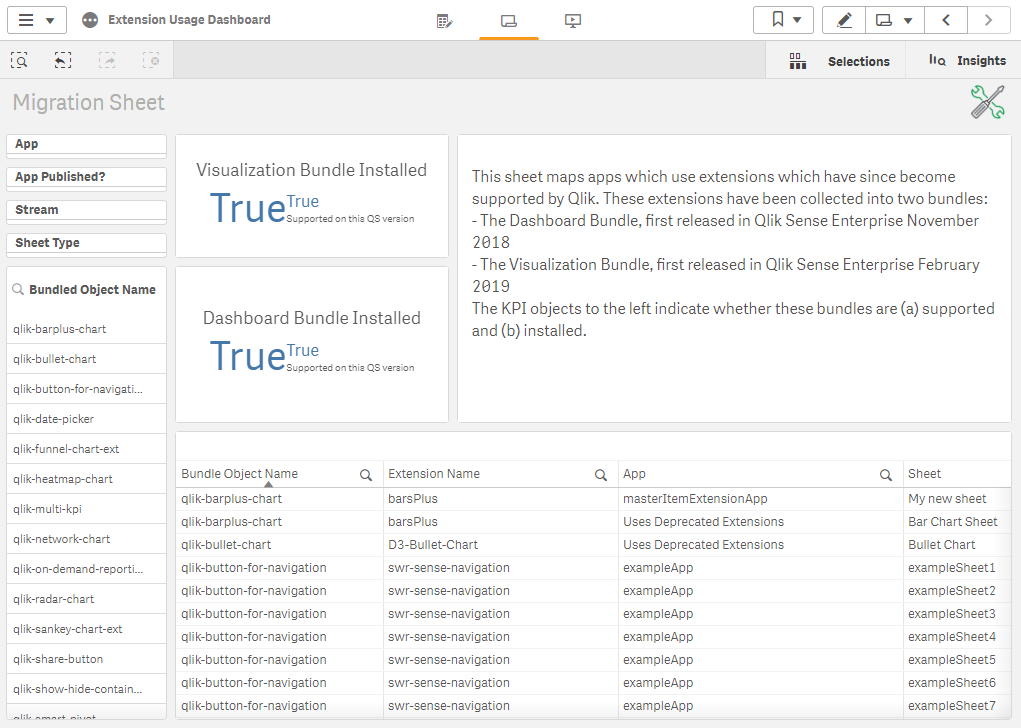Select the Bar Chart Sheet cell
The image size is (1021, 728).
(x=957, y=522)
